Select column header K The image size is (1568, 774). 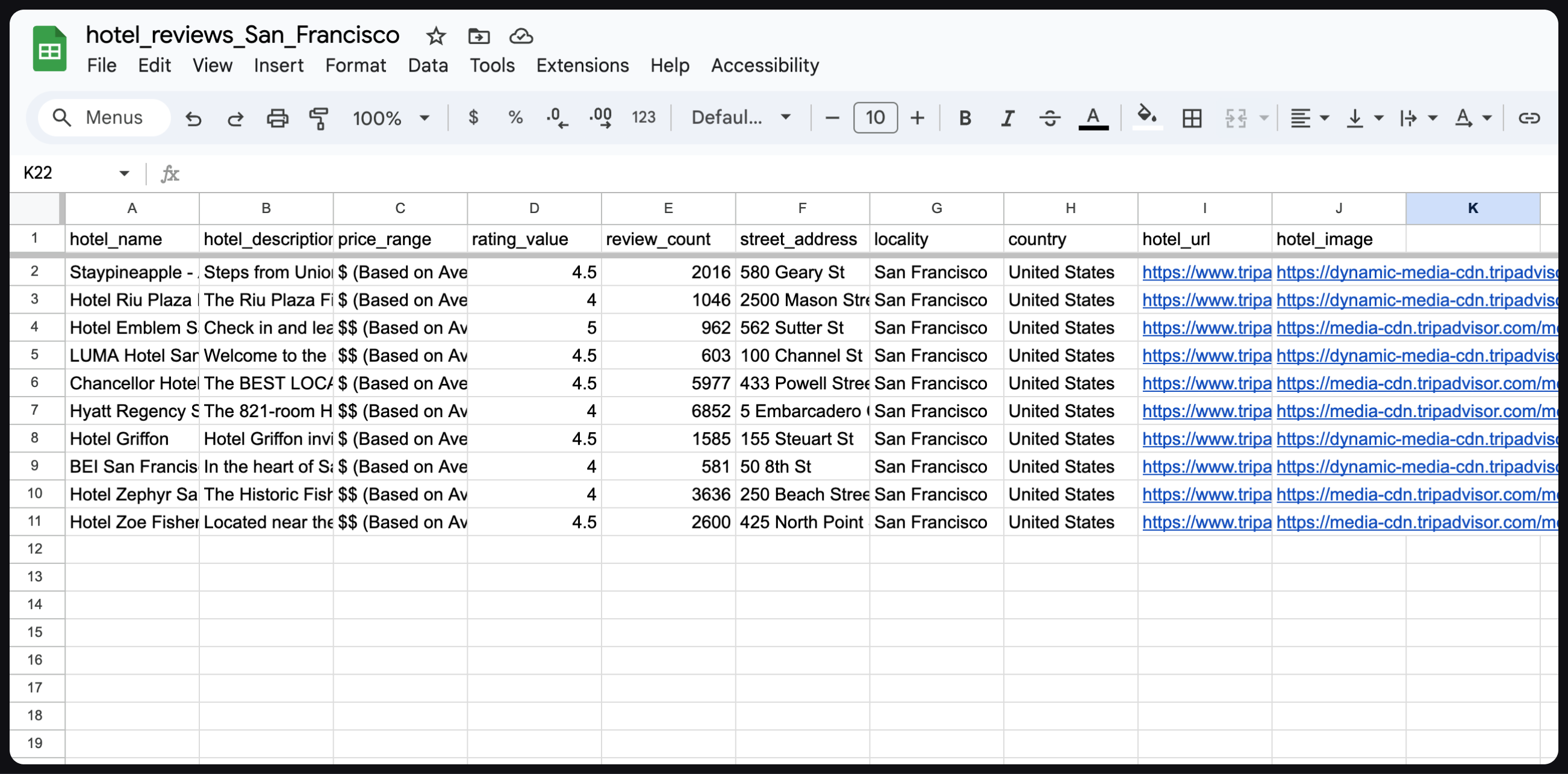(1472, 208)
